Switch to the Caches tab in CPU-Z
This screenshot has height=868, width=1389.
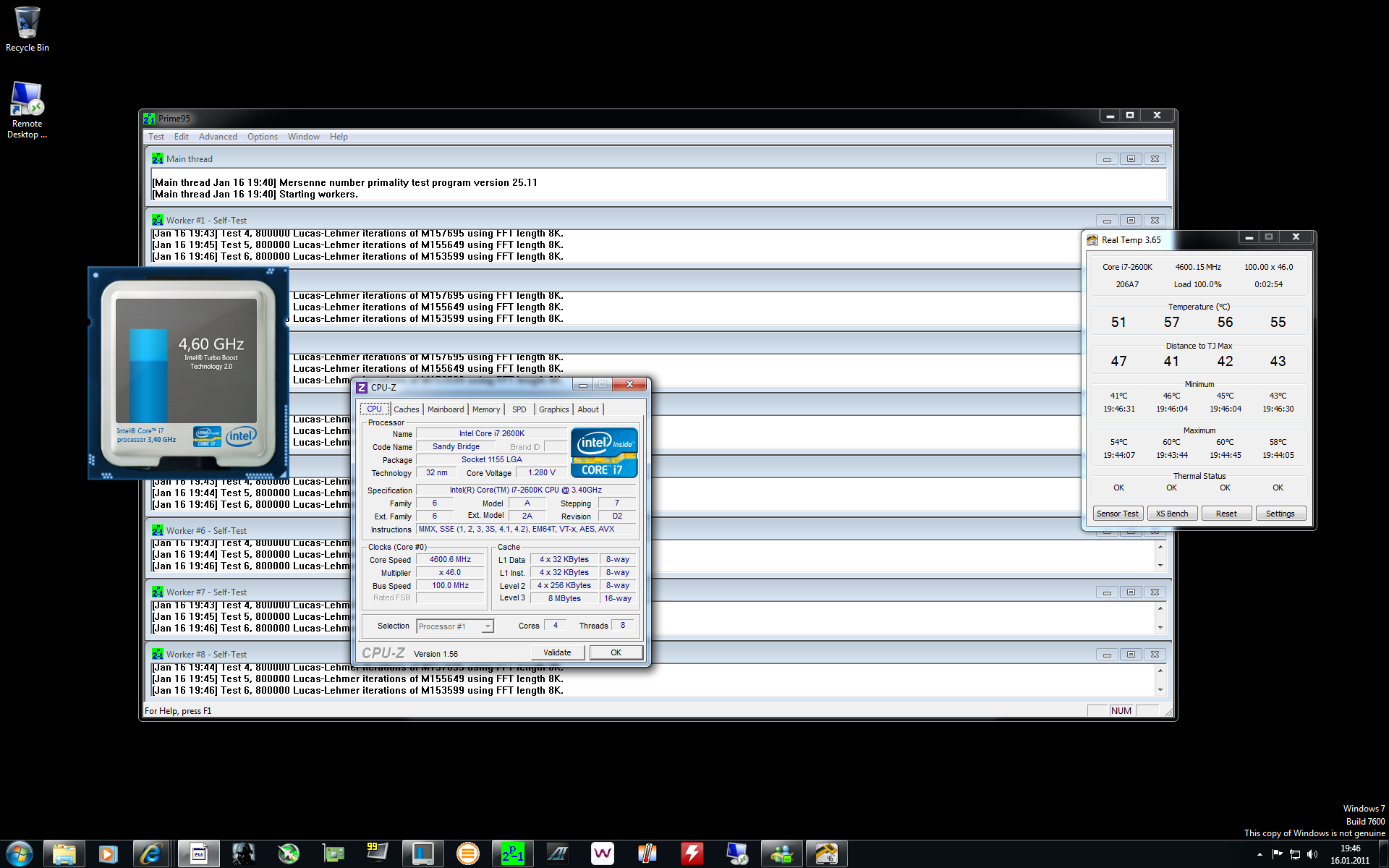[406, 409]
